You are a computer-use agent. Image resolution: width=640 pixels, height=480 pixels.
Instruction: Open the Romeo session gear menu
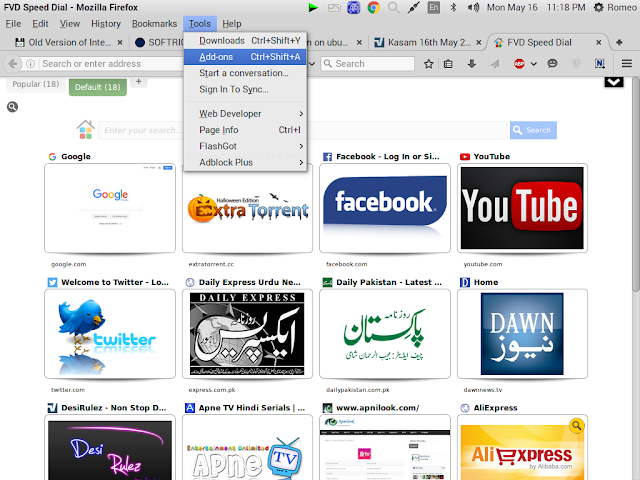tap(614, 7)
